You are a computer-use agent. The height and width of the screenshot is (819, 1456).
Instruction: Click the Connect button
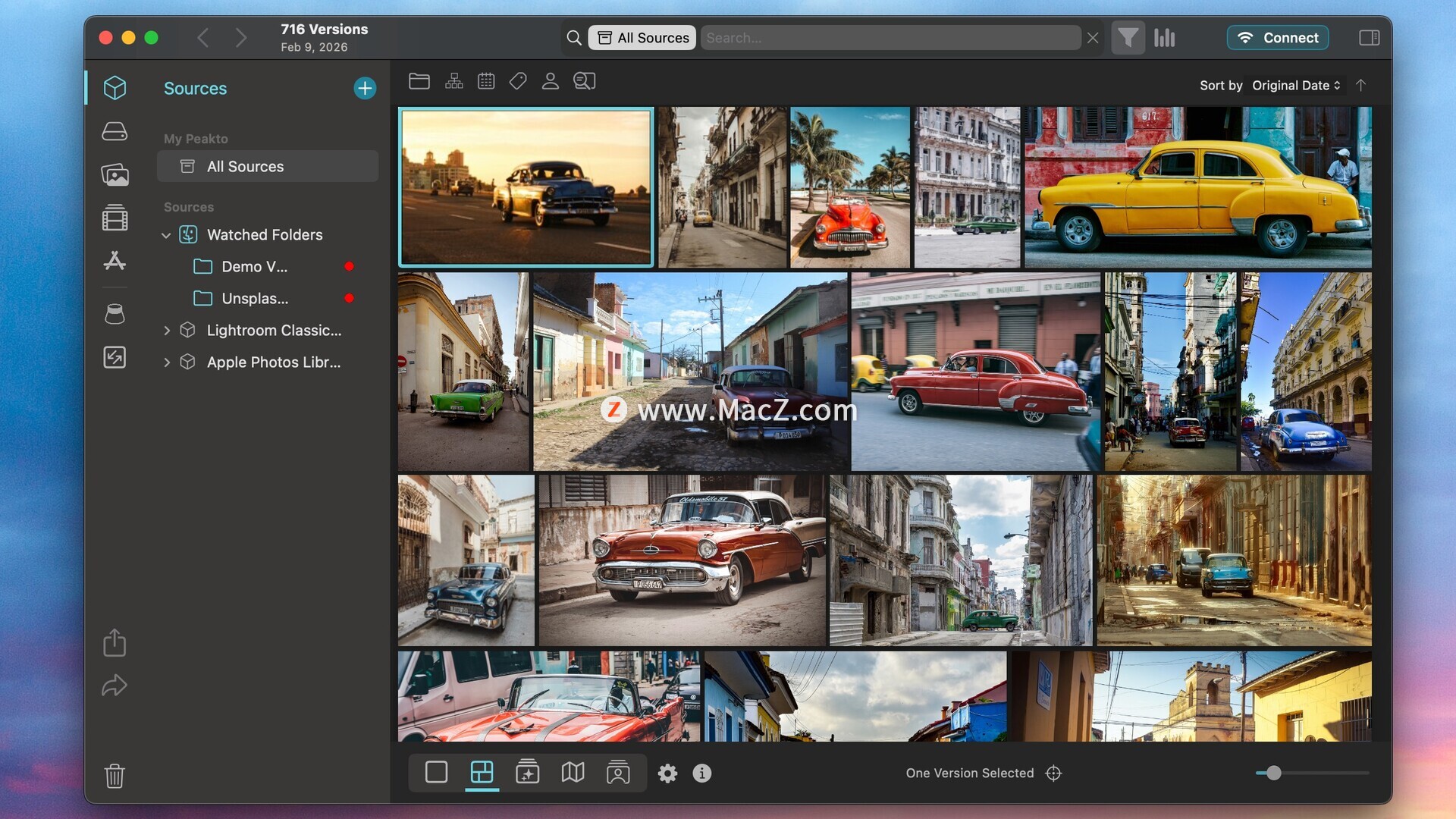[1277, 38]
